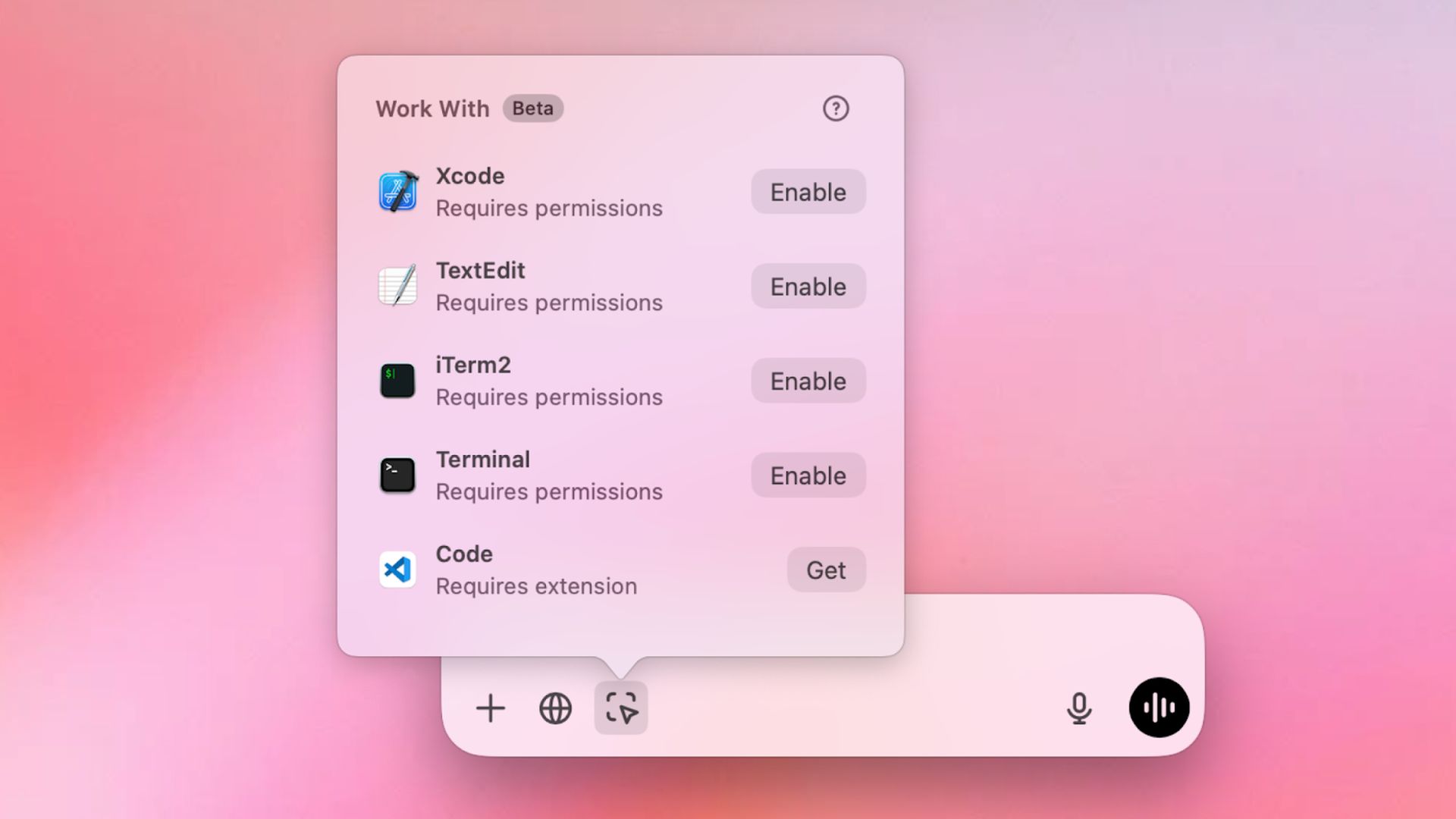The width and height of the screenshot is (1456, 819).
Task: Enable TextEdit integration
Action: click(808, 285)
